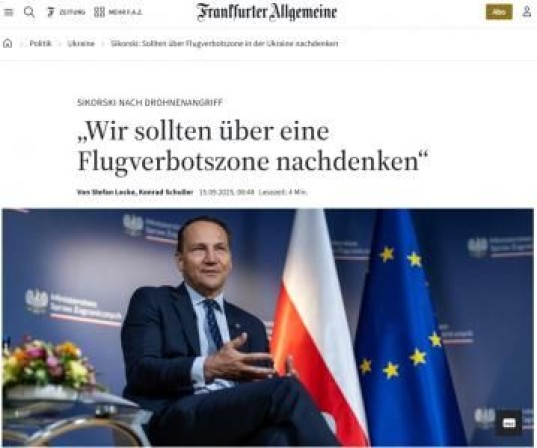Open the Sikorski article photo
Image resolution: width=537 pixels, height=448 pixels.
click(x=268, y=327)
